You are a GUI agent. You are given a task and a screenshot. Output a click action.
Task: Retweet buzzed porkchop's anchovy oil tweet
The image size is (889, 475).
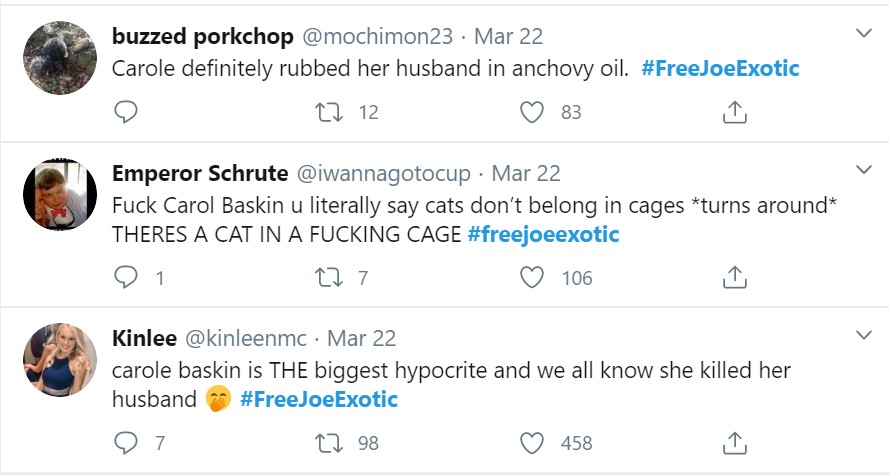click(326, 113)
